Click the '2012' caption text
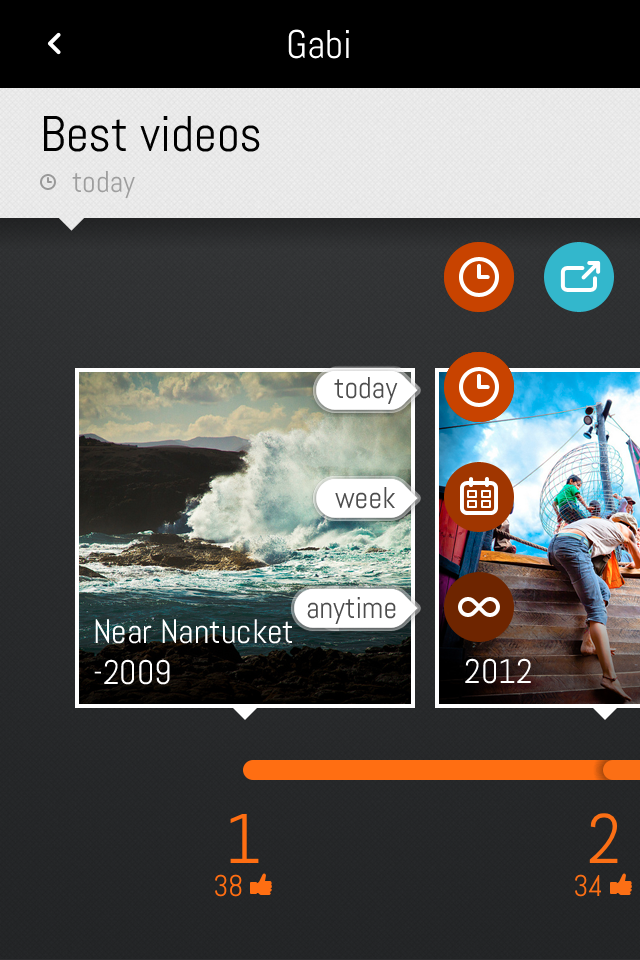Screen dimensions: 640x960 tap(498, 672)
